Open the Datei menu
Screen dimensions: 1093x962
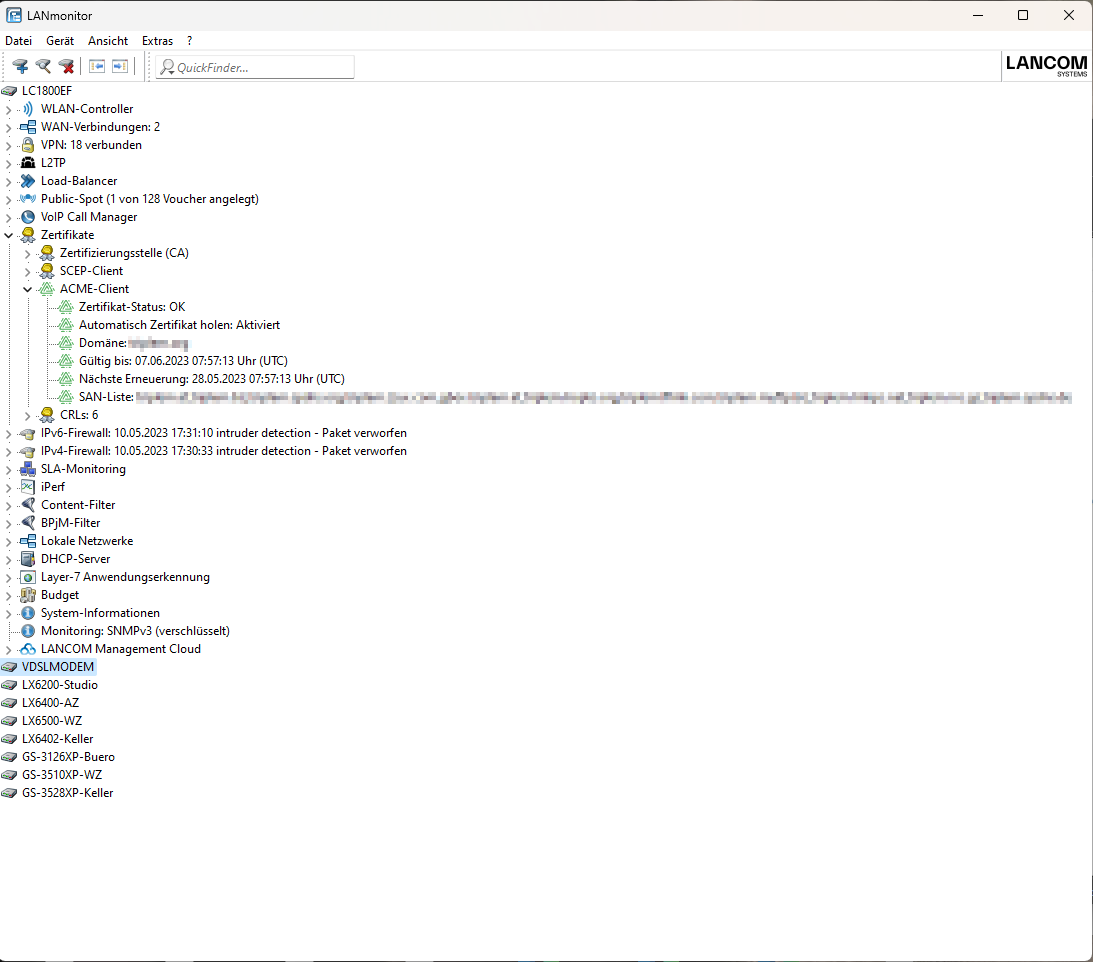19,41
